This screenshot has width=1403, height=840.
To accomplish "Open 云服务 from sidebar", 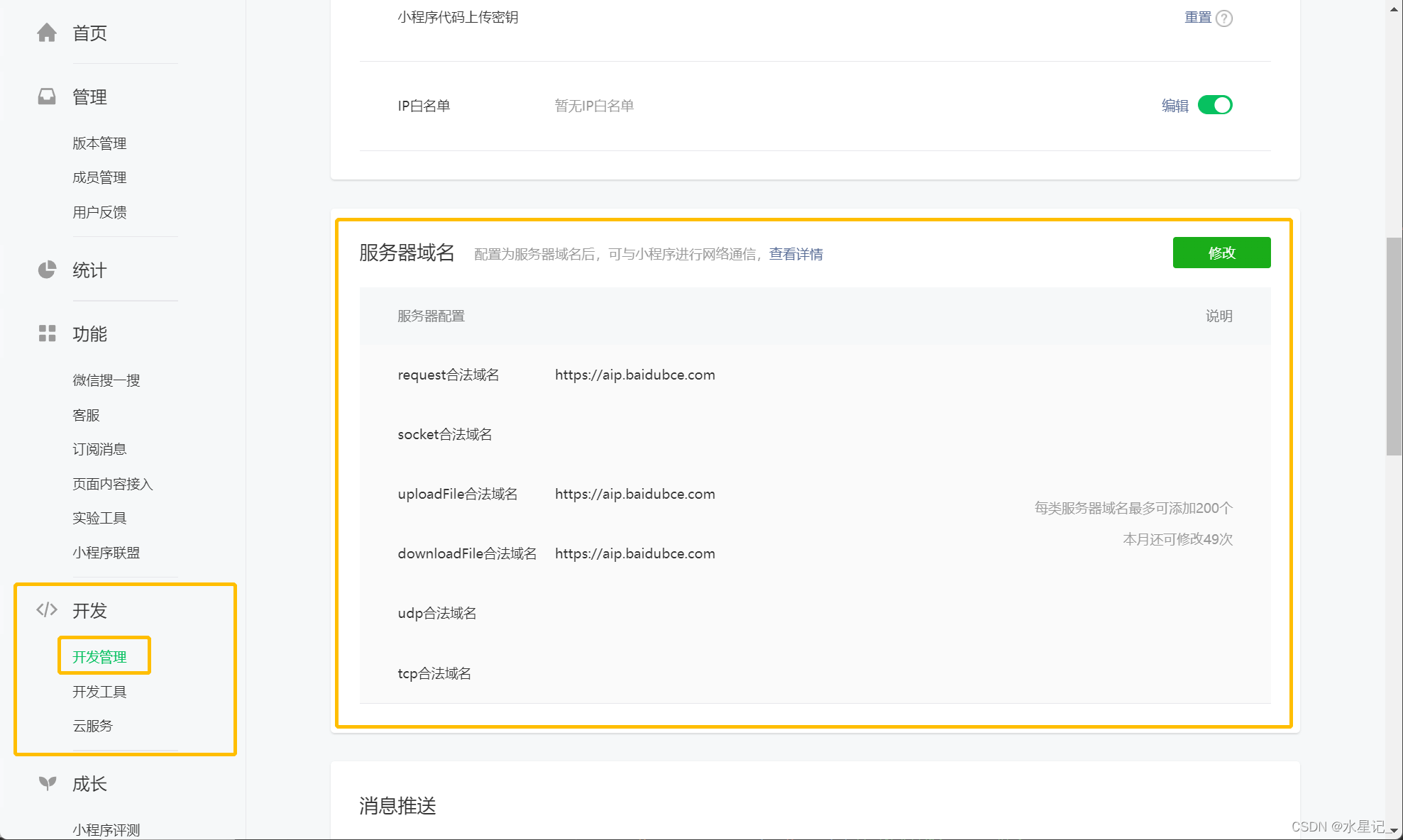I will [x=92, y=725].
